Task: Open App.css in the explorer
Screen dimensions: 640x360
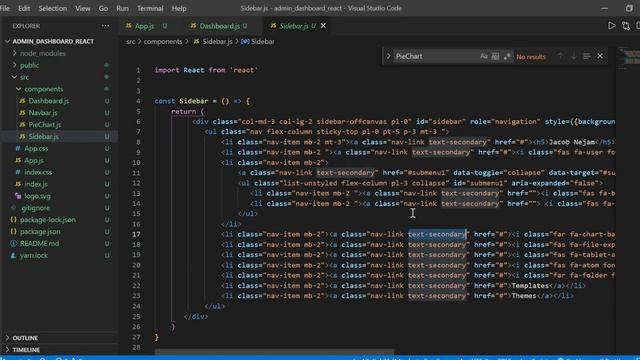Action: (x=36, y=149)
